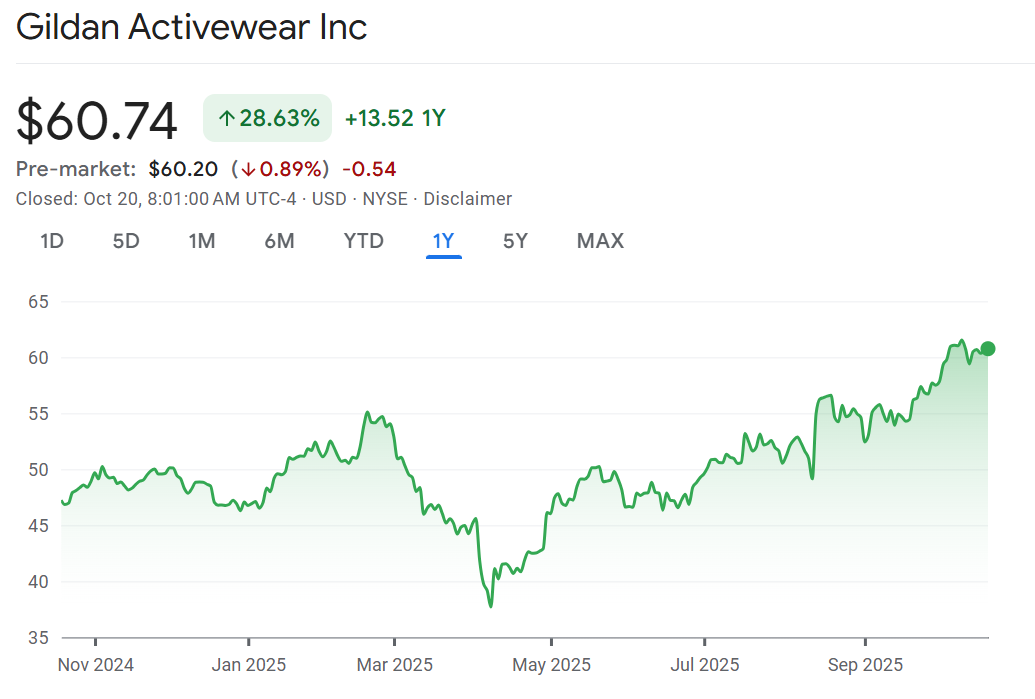This screenshot has width=1035, height=699.
Task: Click the pre-market price $60.20
Action: point(184,169)
